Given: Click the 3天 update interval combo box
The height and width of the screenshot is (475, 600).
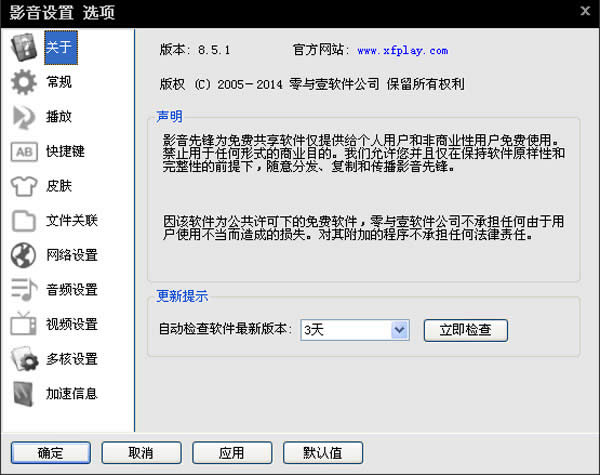Looking at the screenshot, I should pyautogui.click(x=346, y=330).
